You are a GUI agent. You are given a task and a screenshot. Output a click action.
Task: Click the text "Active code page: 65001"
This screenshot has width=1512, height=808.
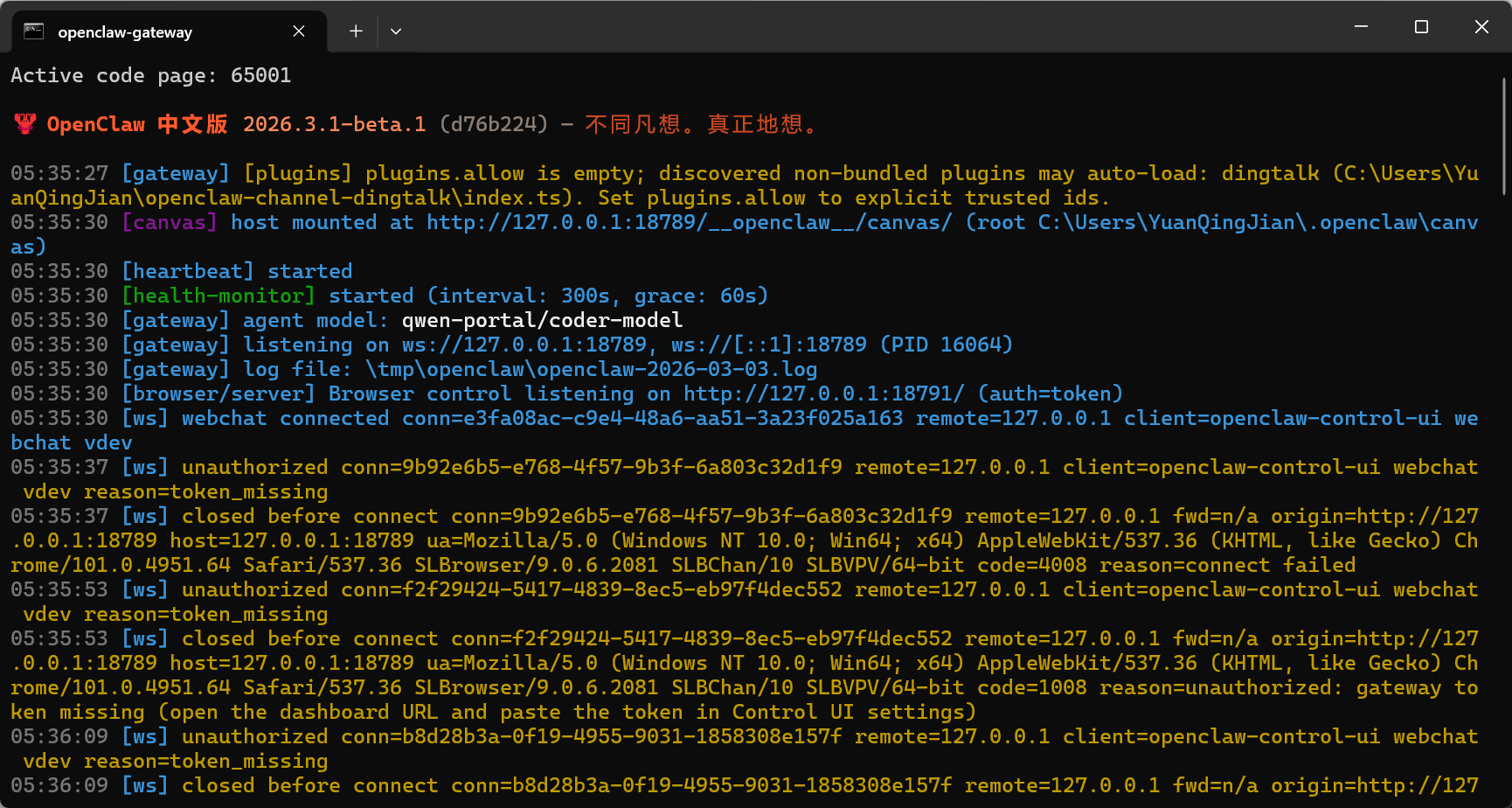click(x=151, y=75)
